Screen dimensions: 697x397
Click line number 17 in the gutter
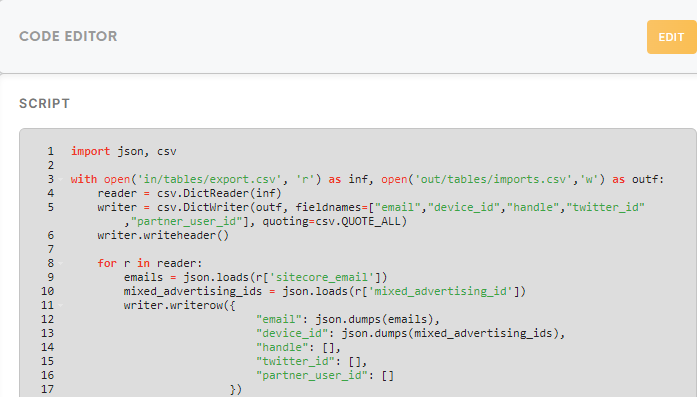pos(48,389)
